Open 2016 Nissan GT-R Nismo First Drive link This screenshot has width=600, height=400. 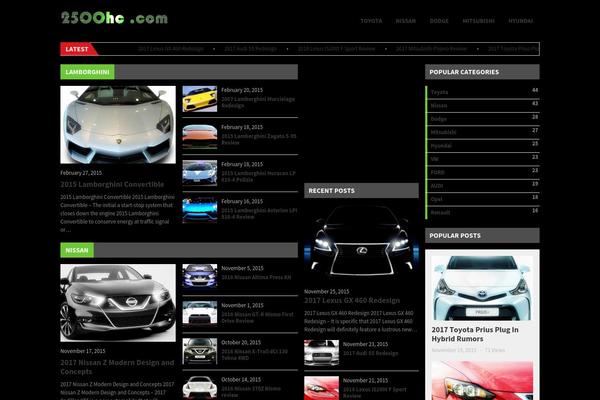(x=258, y=318)
